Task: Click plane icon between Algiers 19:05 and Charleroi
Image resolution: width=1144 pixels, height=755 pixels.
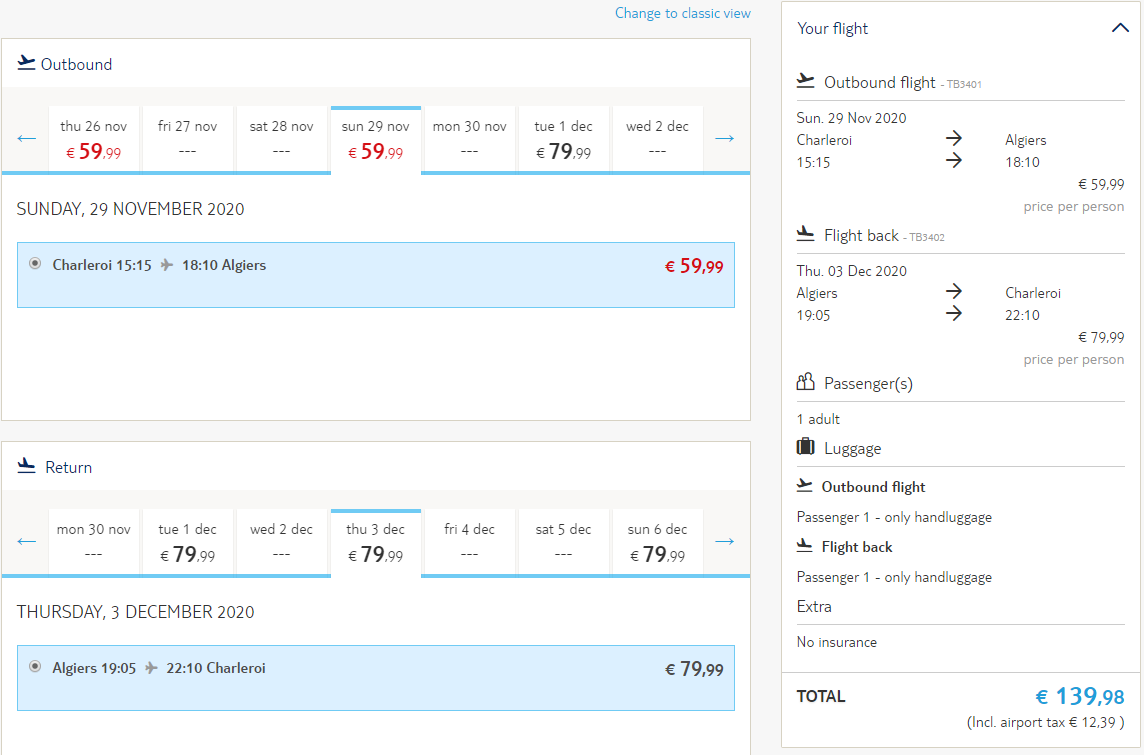Action: 151,667
